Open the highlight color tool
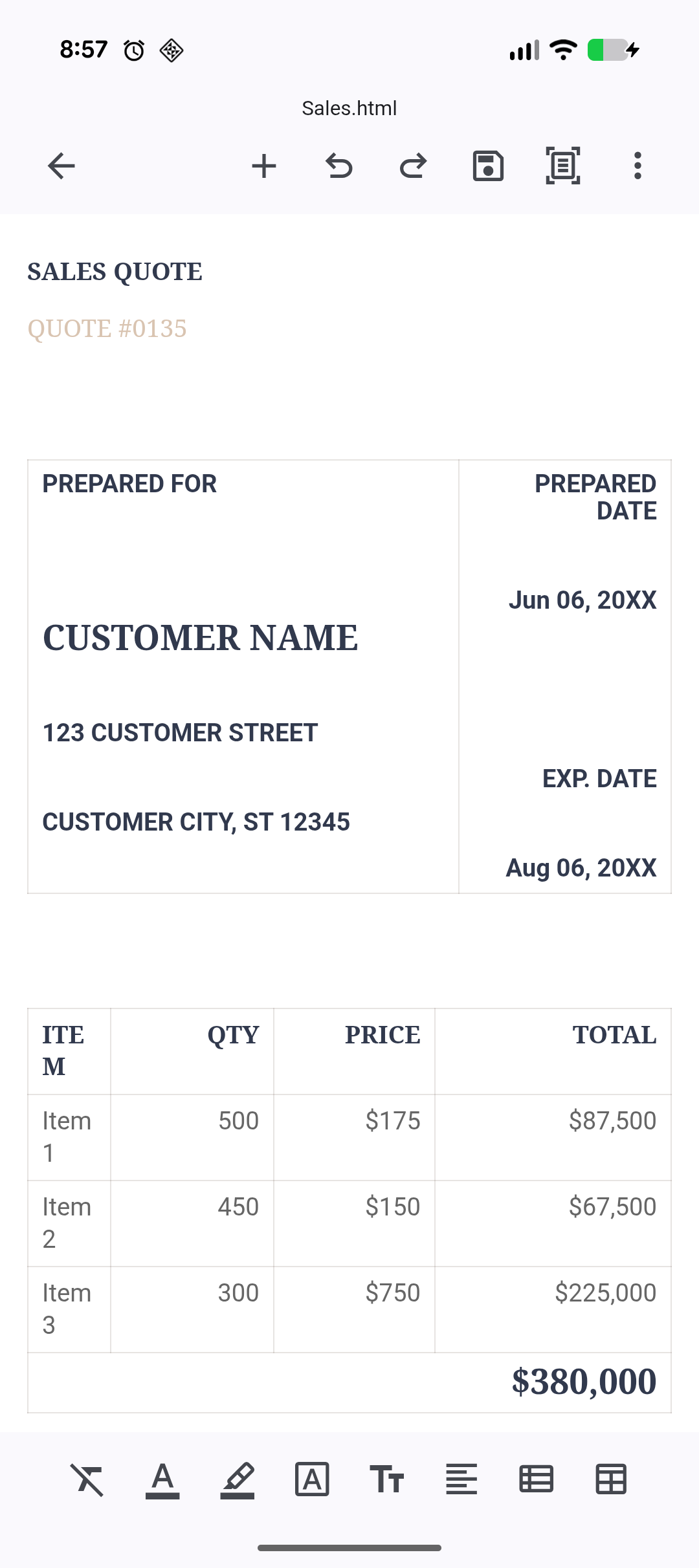The image size is (699, 1568). [x=238, y=1479]
